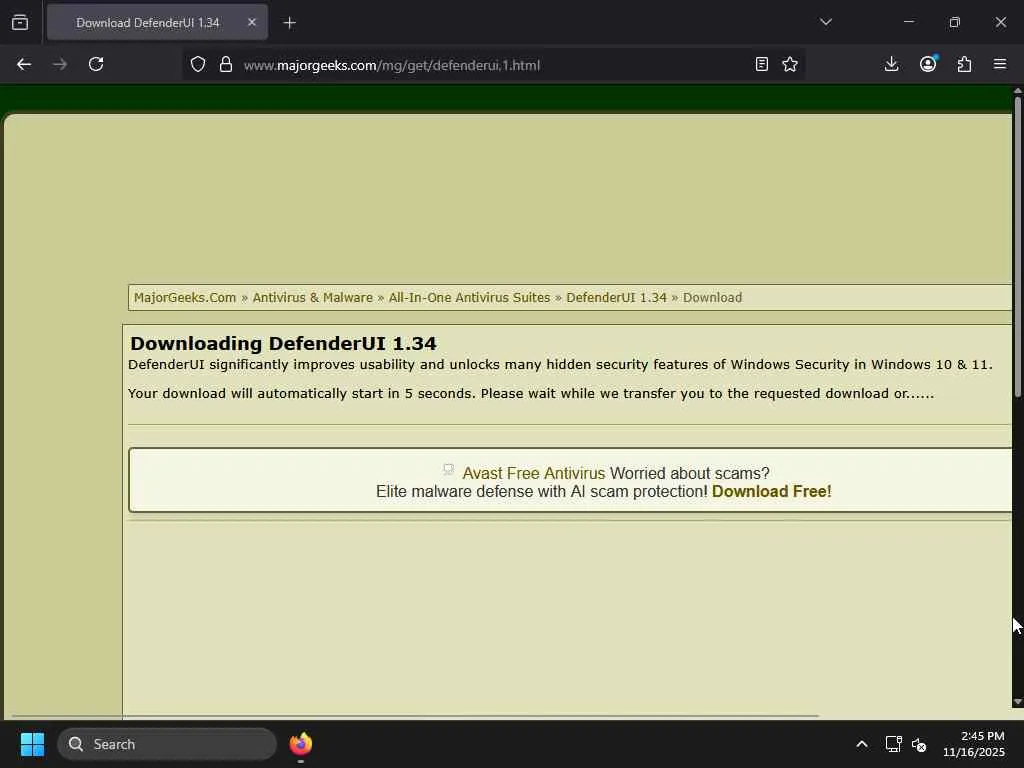Show hidden system tray icons
Screen dimensions: 1024x768
click(862, 744)
